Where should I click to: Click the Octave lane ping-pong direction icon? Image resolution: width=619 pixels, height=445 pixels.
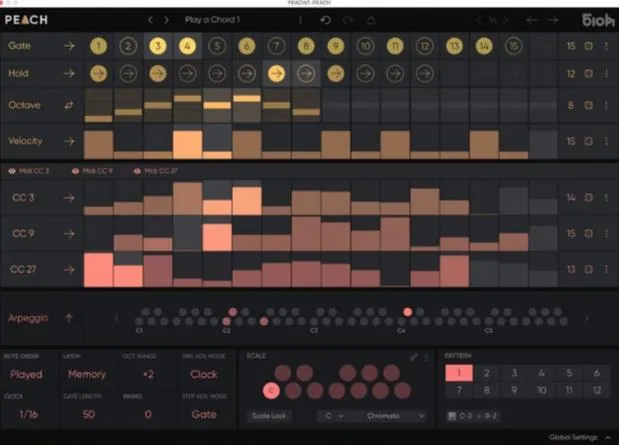pyautogui.click(x=70, y=105)
